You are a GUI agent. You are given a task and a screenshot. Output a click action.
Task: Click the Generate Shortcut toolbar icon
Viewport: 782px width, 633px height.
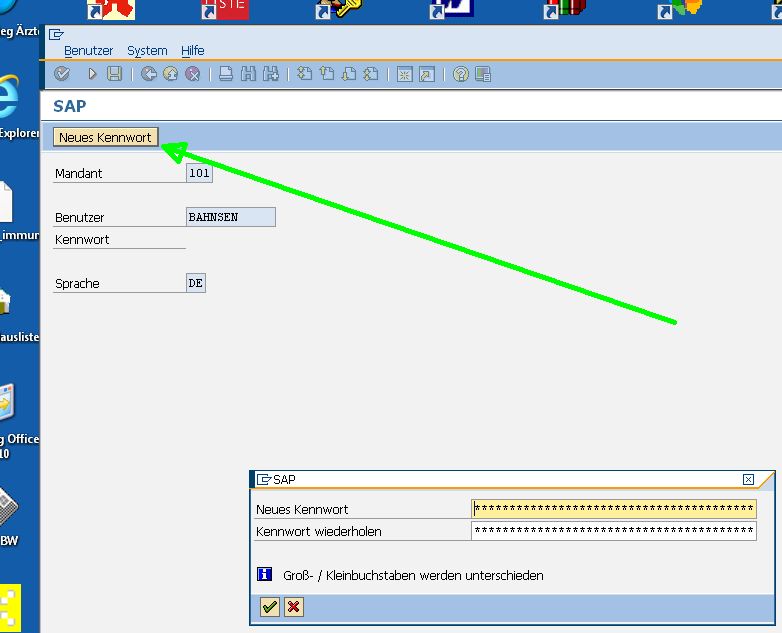click(x=427, y=75)
